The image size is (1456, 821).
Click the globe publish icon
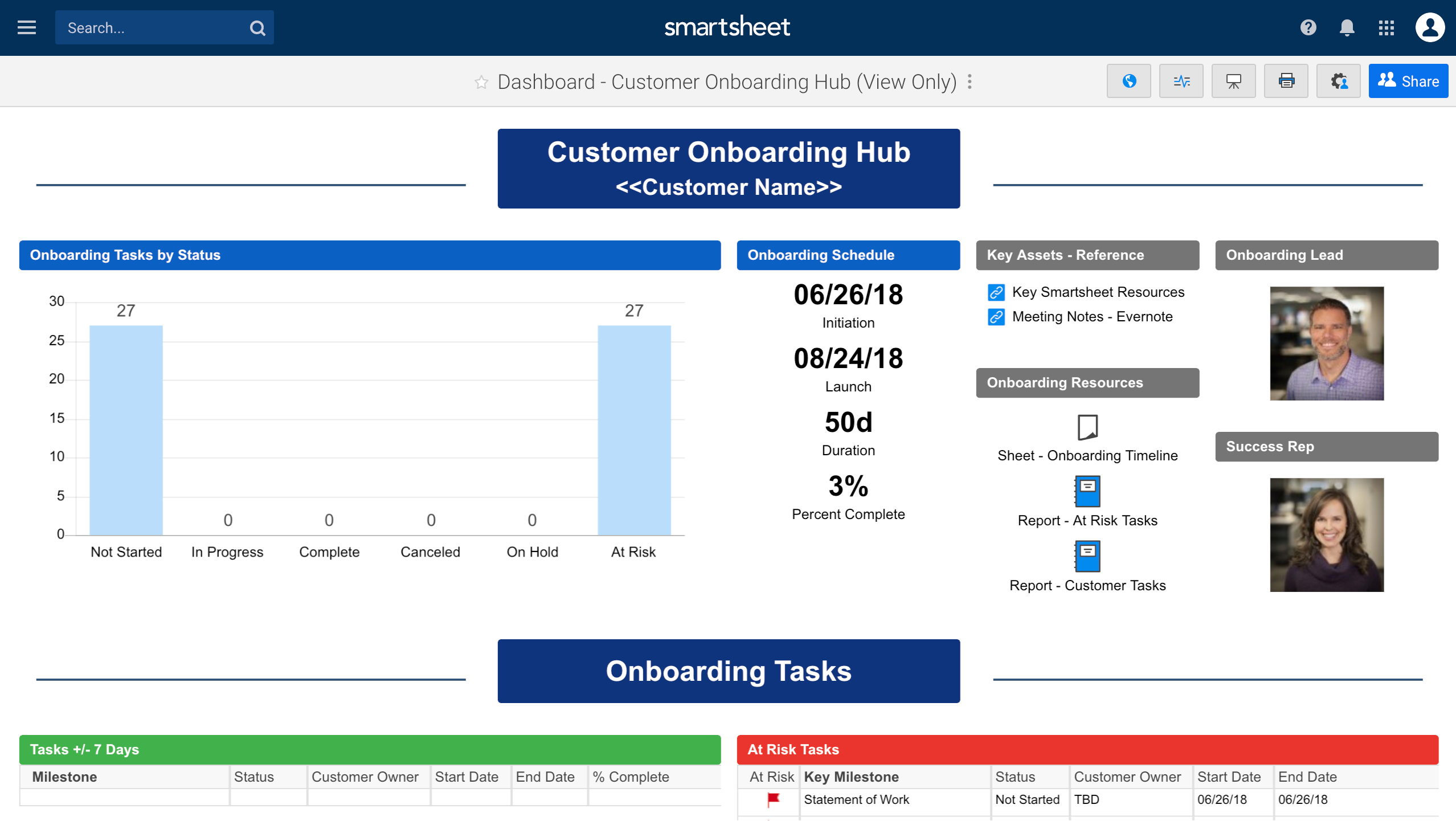pyautogui.click(x=1128, y=81)
